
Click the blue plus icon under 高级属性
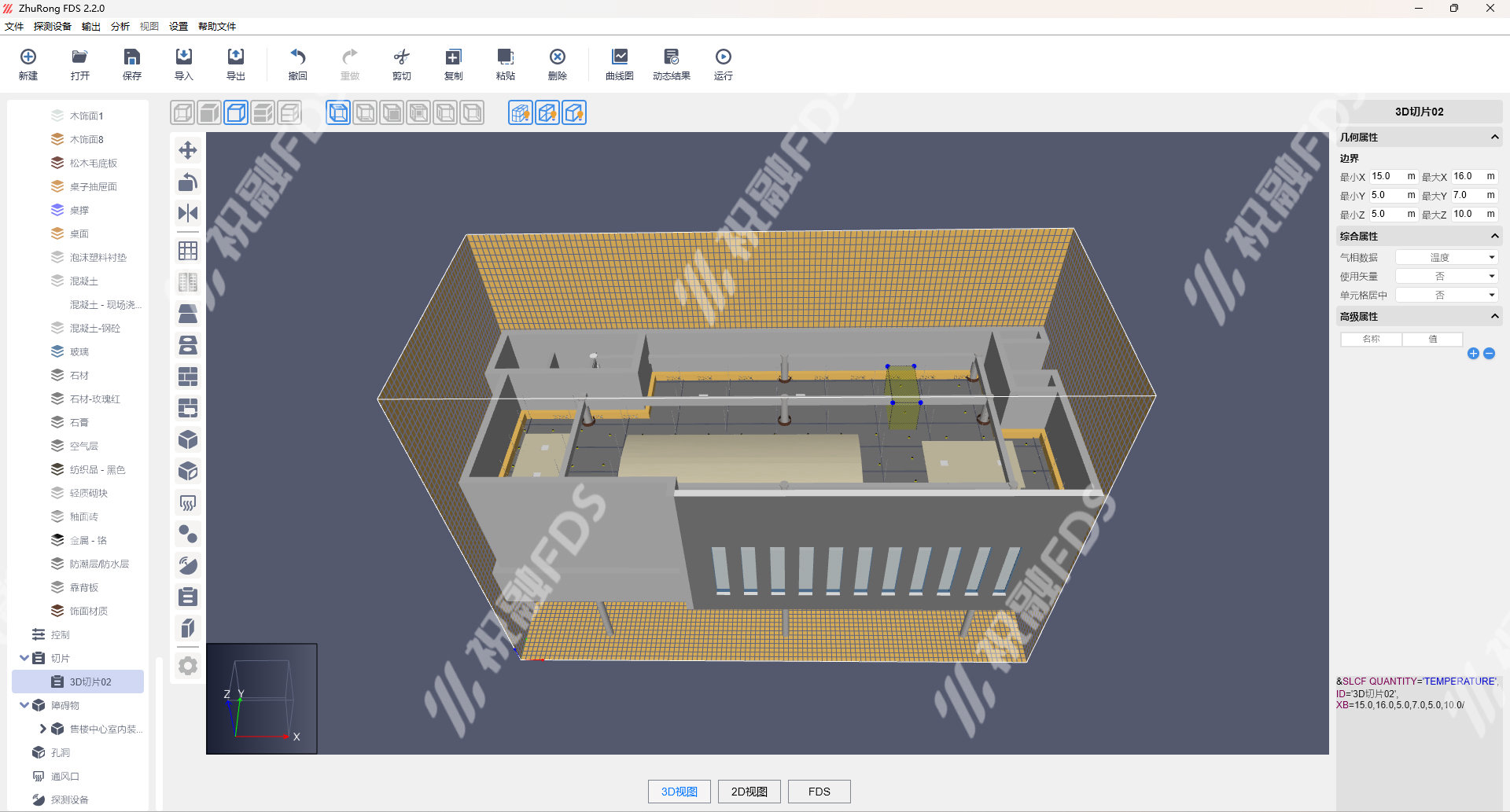point(1474,354)
